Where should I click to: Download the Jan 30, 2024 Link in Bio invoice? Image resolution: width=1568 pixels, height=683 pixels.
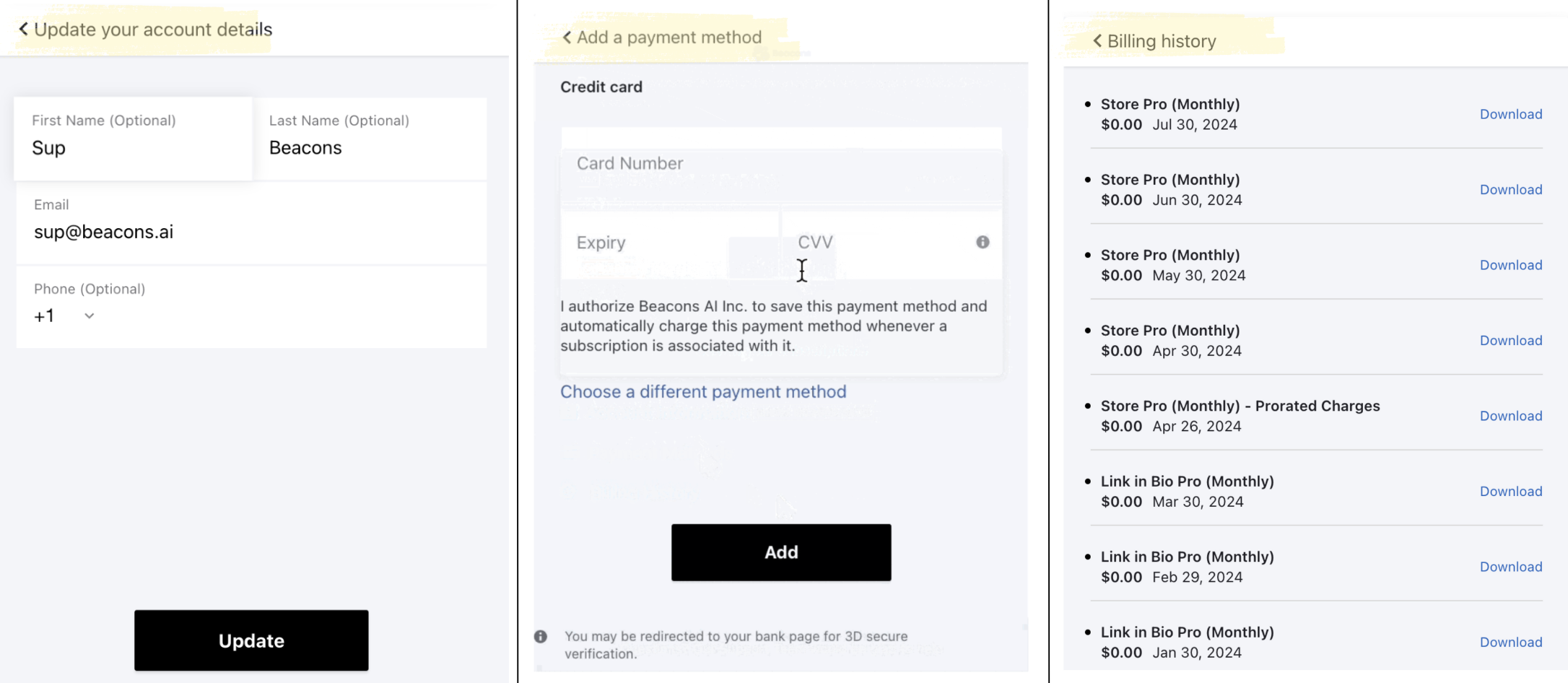click(1511, 642)
